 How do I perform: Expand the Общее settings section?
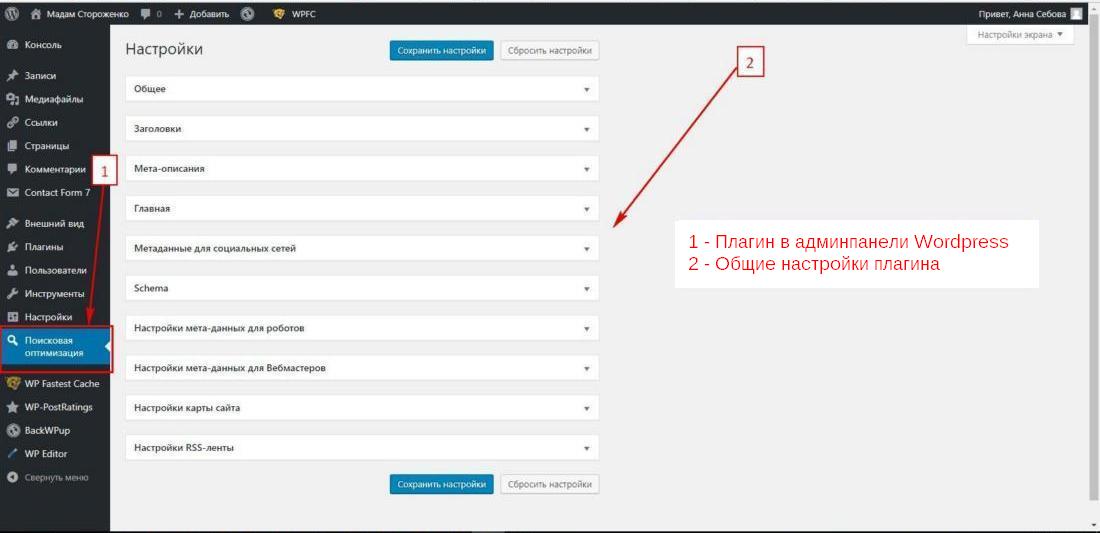361,89
